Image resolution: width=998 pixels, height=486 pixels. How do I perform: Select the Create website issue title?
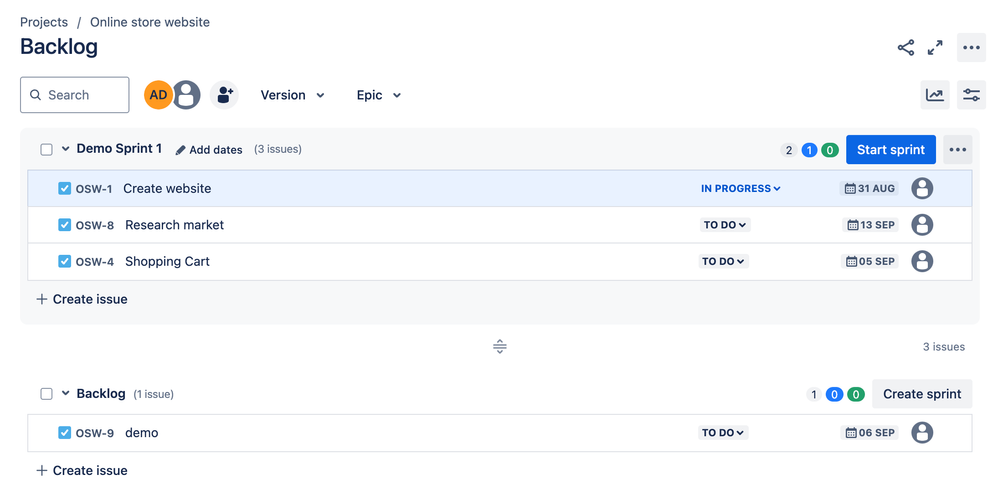(167, 188)
